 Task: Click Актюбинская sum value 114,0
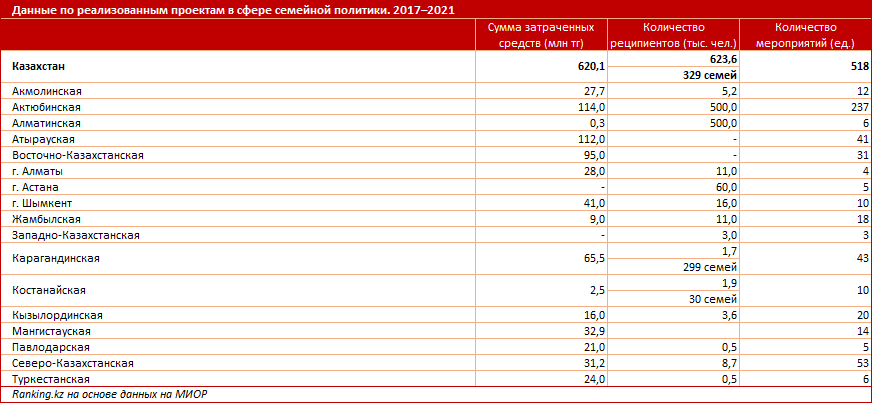(591, 107)
